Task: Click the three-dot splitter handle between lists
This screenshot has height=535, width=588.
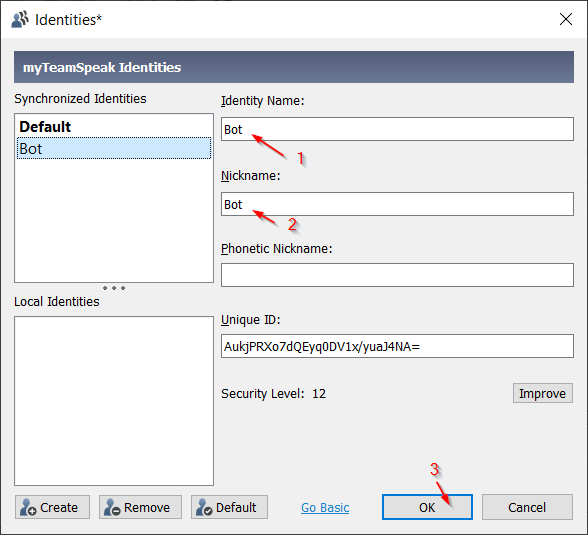Action: point(114,288)
